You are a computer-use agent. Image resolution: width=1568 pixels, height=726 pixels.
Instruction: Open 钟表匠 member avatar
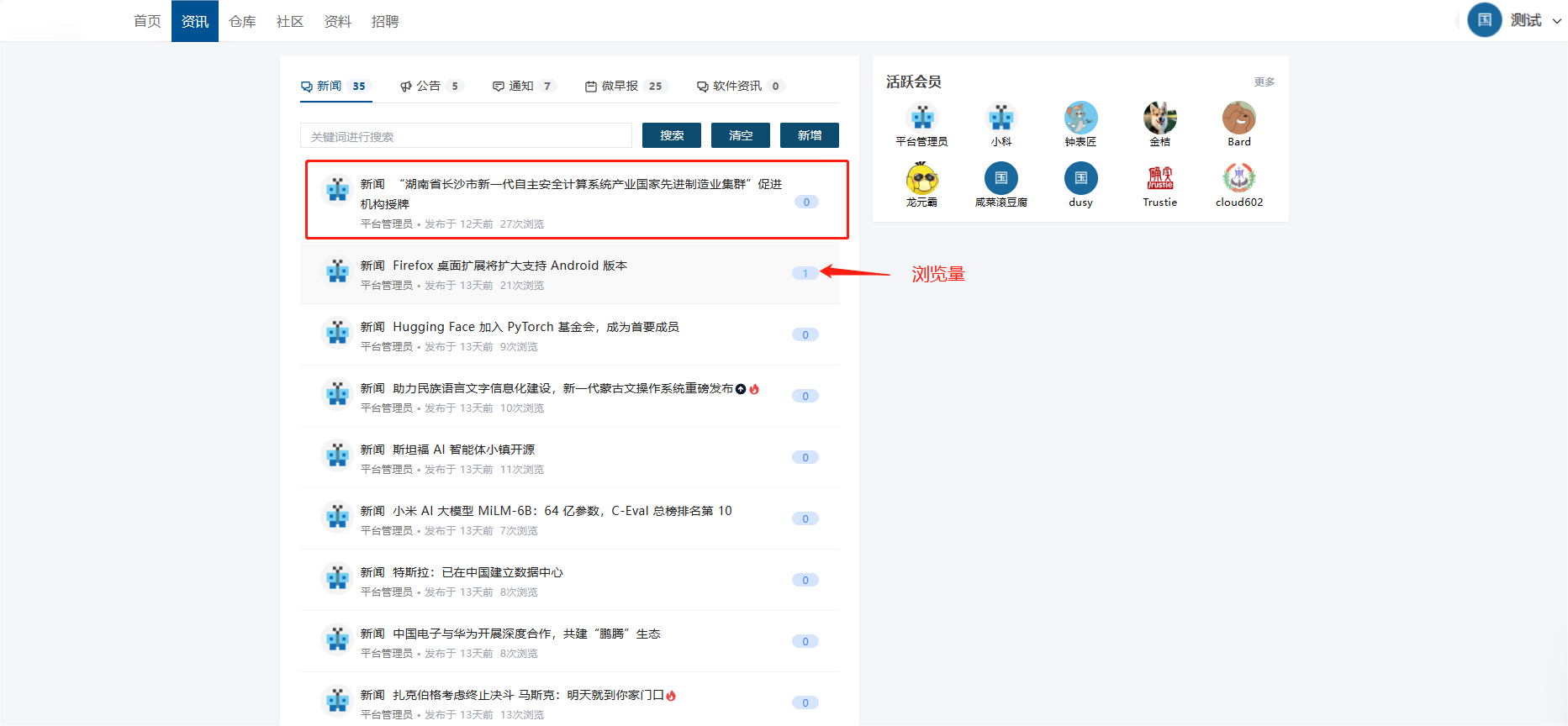pyautogui.click(x=1080, y=118)
